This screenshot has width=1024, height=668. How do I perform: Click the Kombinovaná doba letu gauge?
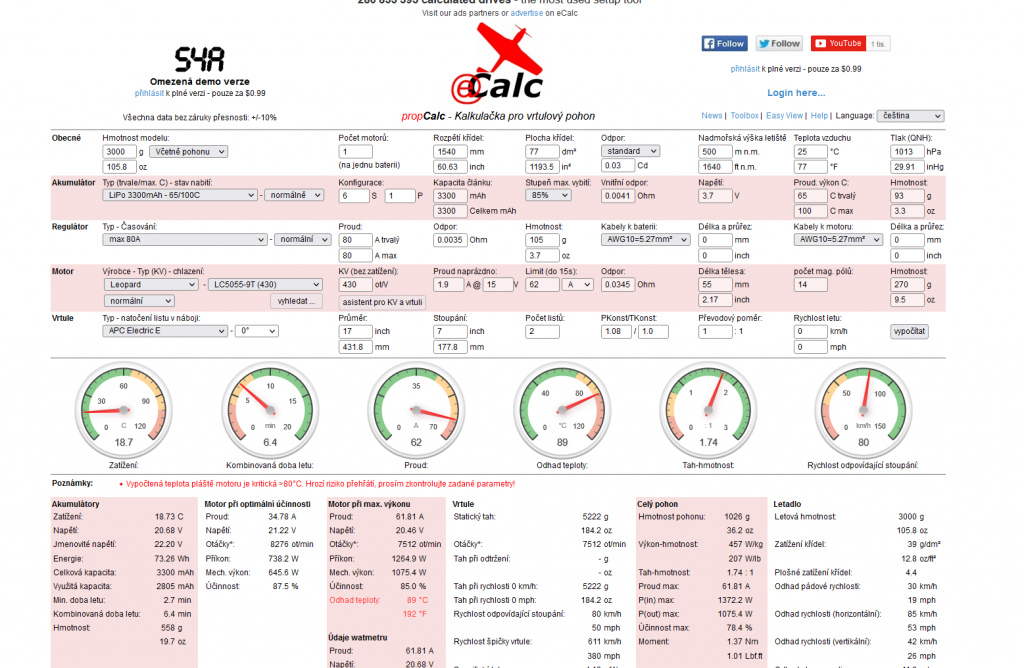pos(269,409)
